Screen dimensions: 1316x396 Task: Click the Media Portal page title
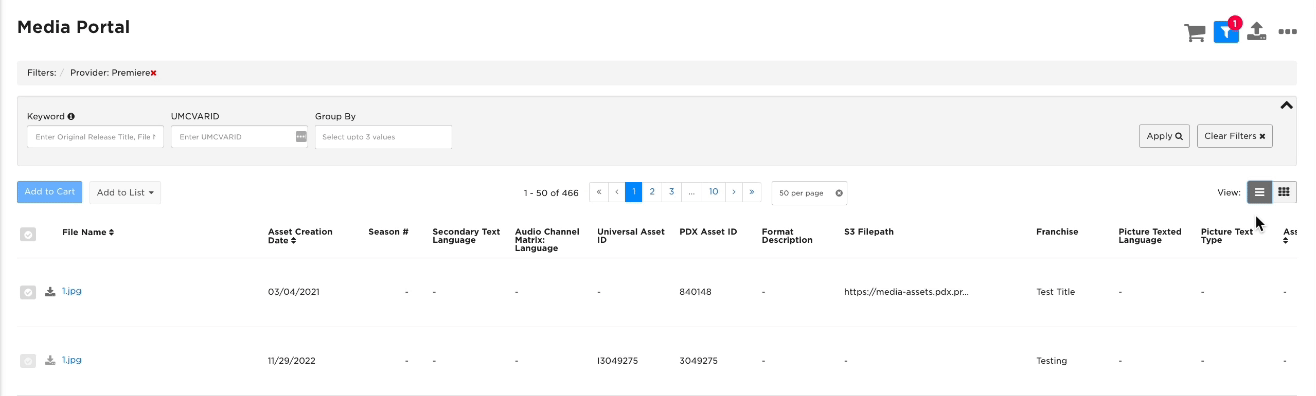[x=73, y=27]
